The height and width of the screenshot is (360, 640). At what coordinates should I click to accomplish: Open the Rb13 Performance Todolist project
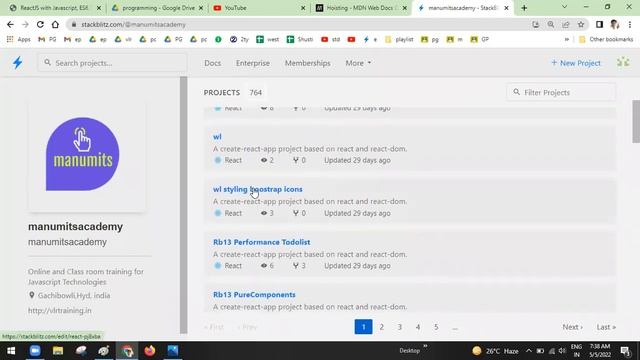coord(261,242)
